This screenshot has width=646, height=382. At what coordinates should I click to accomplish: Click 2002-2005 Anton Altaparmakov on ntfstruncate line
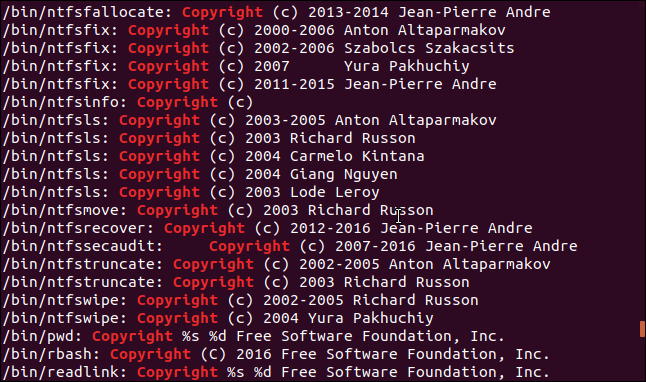pyautogui.click(x=424, y=265)
